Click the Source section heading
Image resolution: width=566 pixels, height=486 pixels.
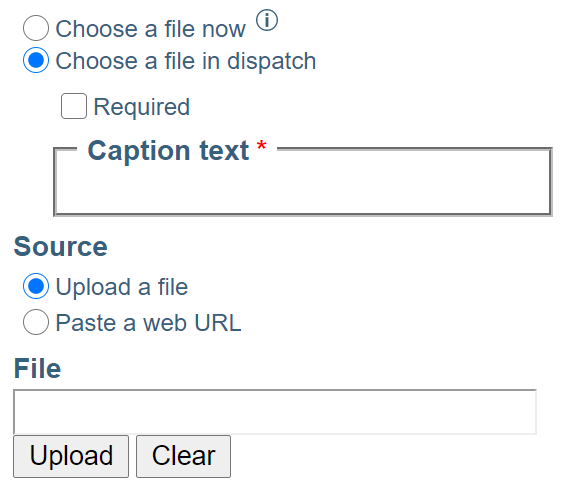[61, 246]
